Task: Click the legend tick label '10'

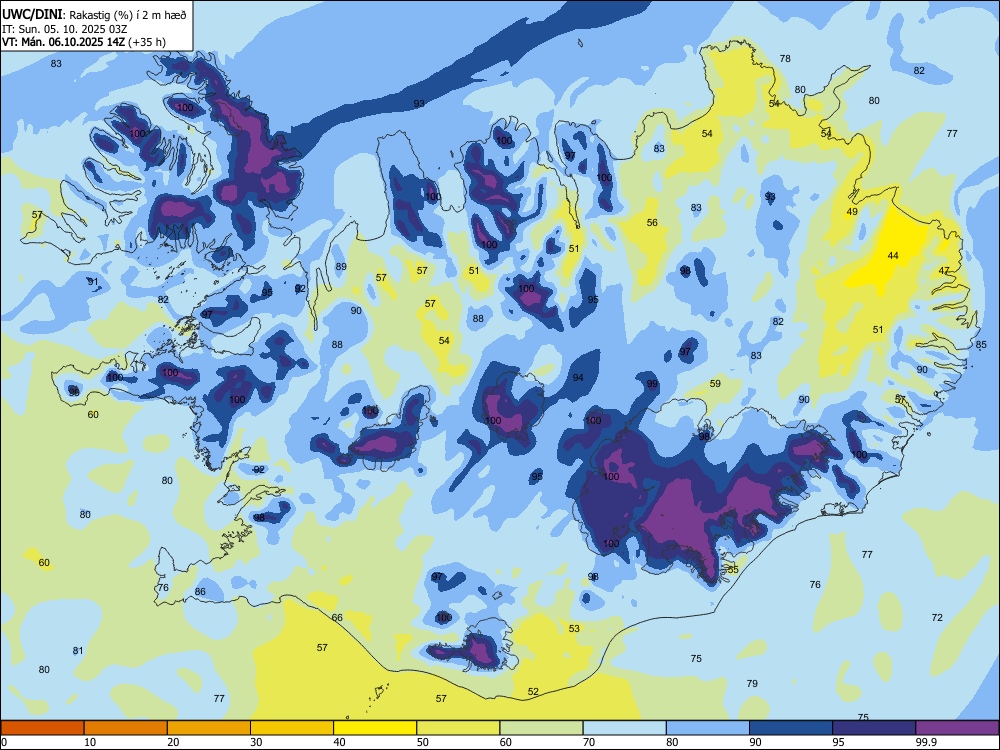Action: (90, 742)
